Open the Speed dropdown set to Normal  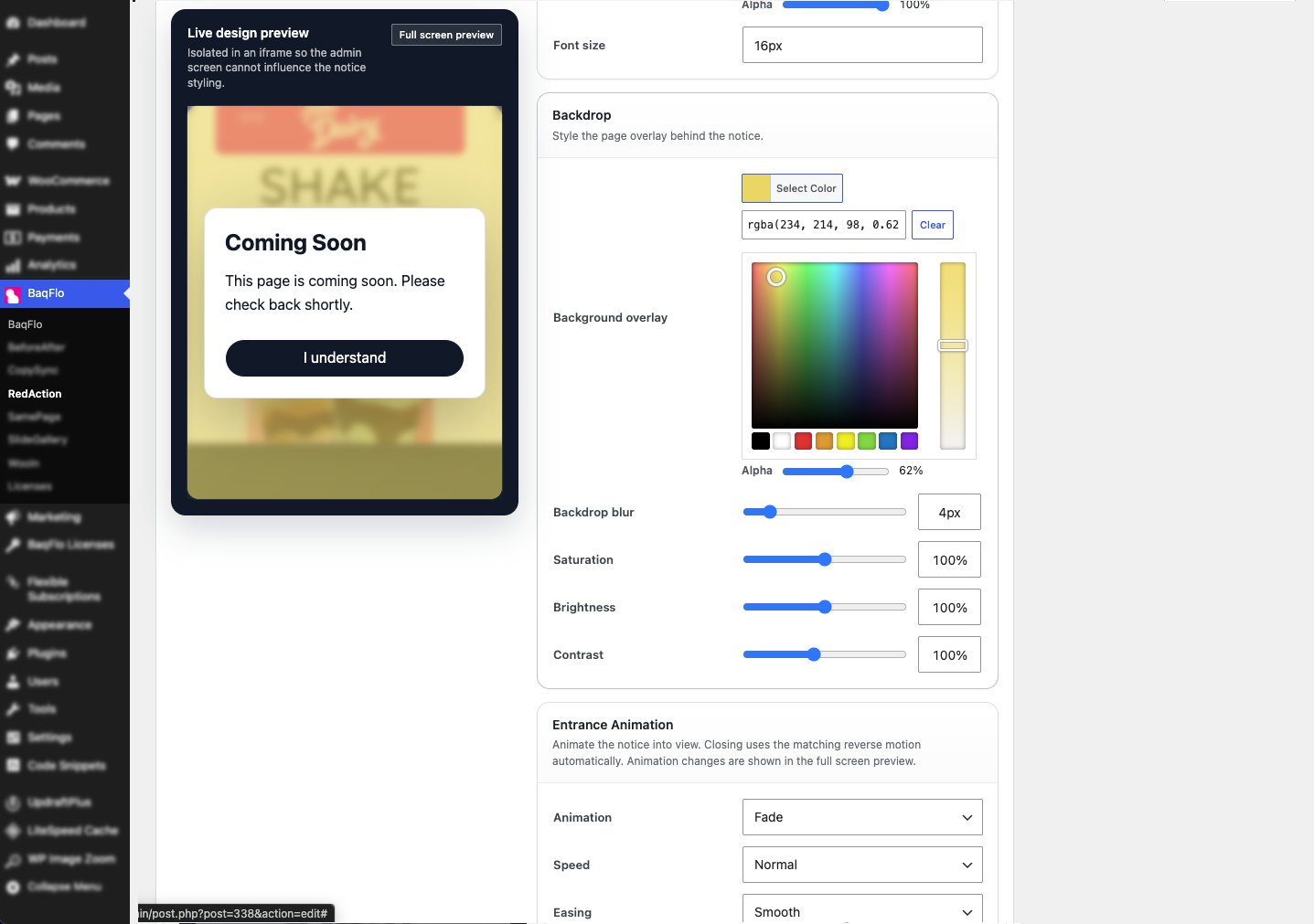click(862, 865)
